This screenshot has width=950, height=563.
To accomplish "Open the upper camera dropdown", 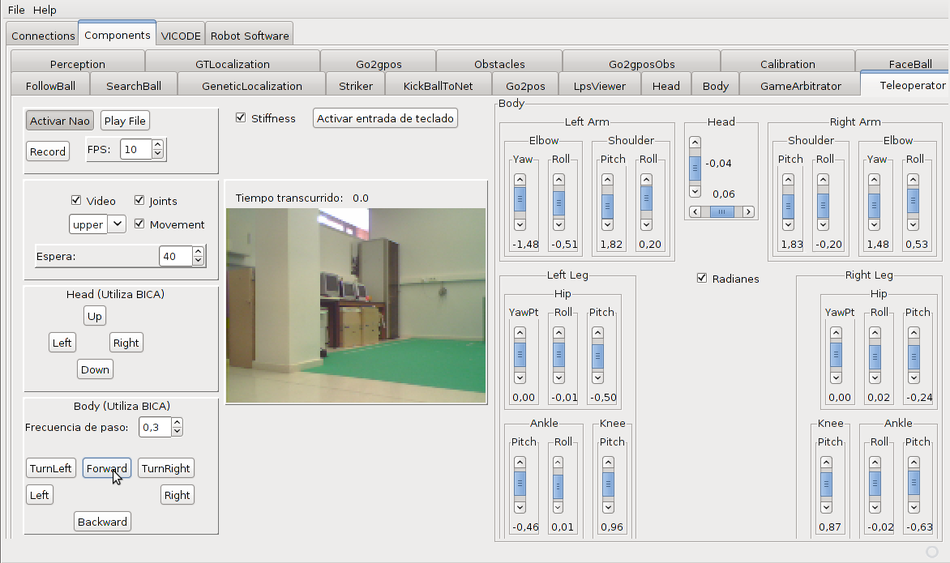I will click(117, 224).
